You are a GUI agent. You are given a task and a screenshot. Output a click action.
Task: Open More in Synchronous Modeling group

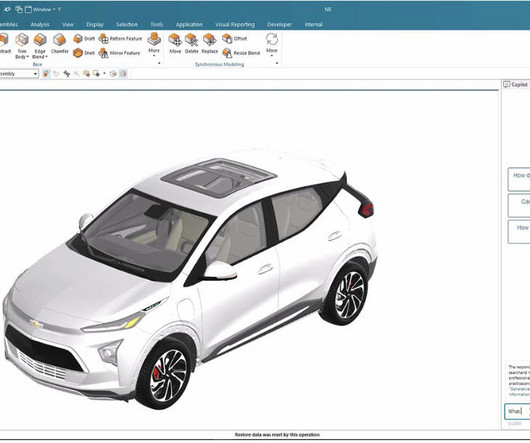(272, 44)
